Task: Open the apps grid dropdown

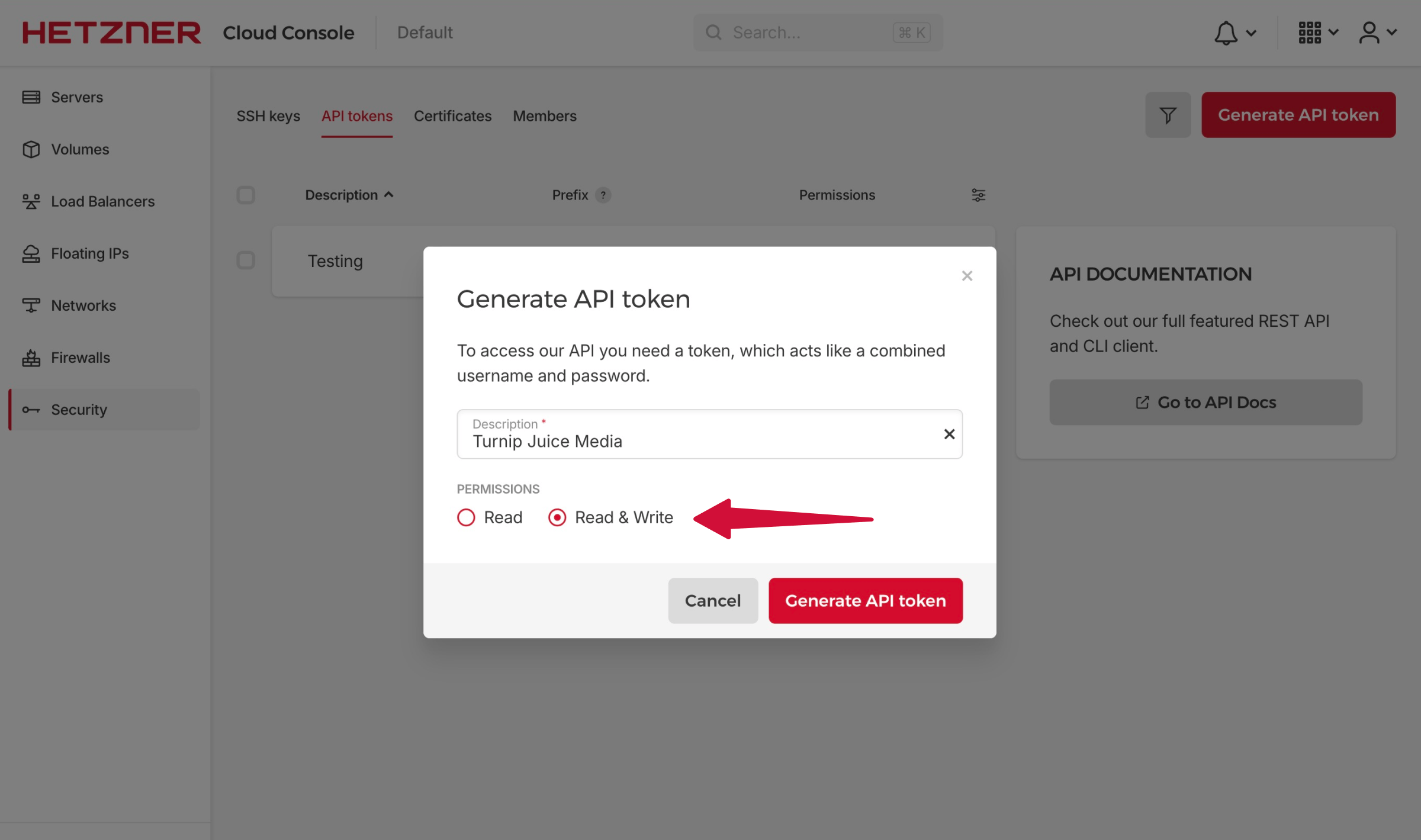Action: (x=1311, y=33)
